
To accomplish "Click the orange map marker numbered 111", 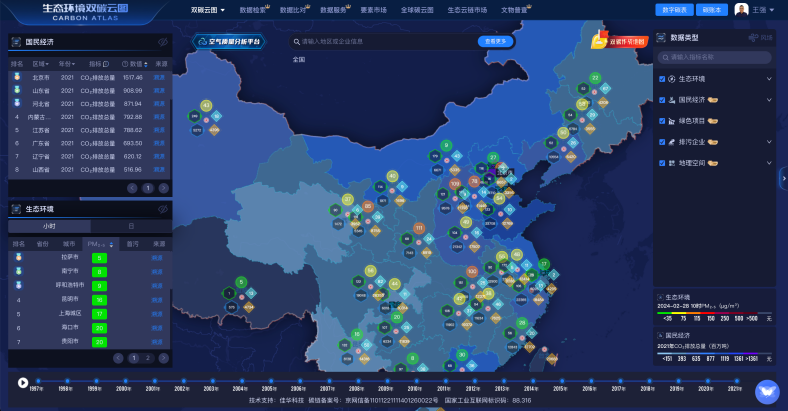I will coord(419,228).
